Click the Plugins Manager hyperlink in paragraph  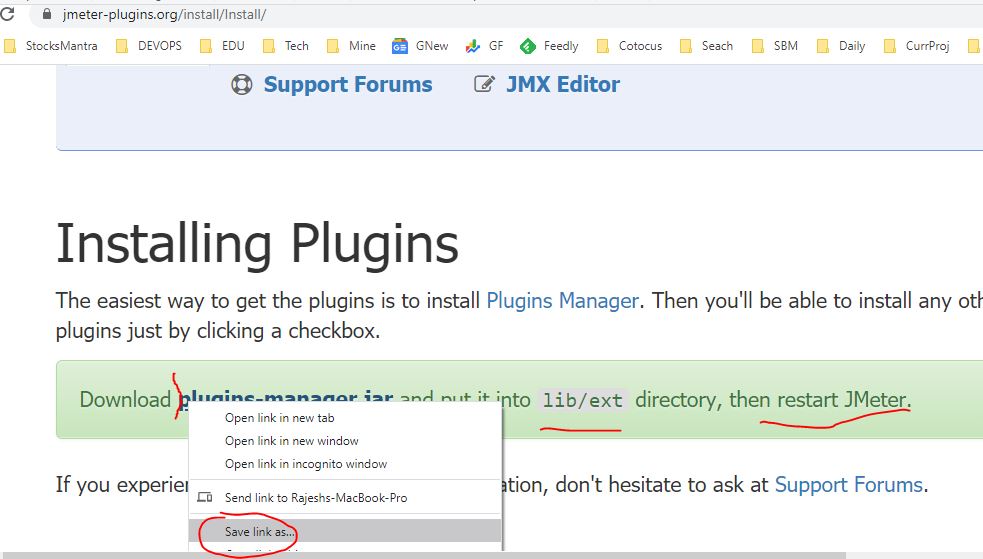tap(562, 300)
